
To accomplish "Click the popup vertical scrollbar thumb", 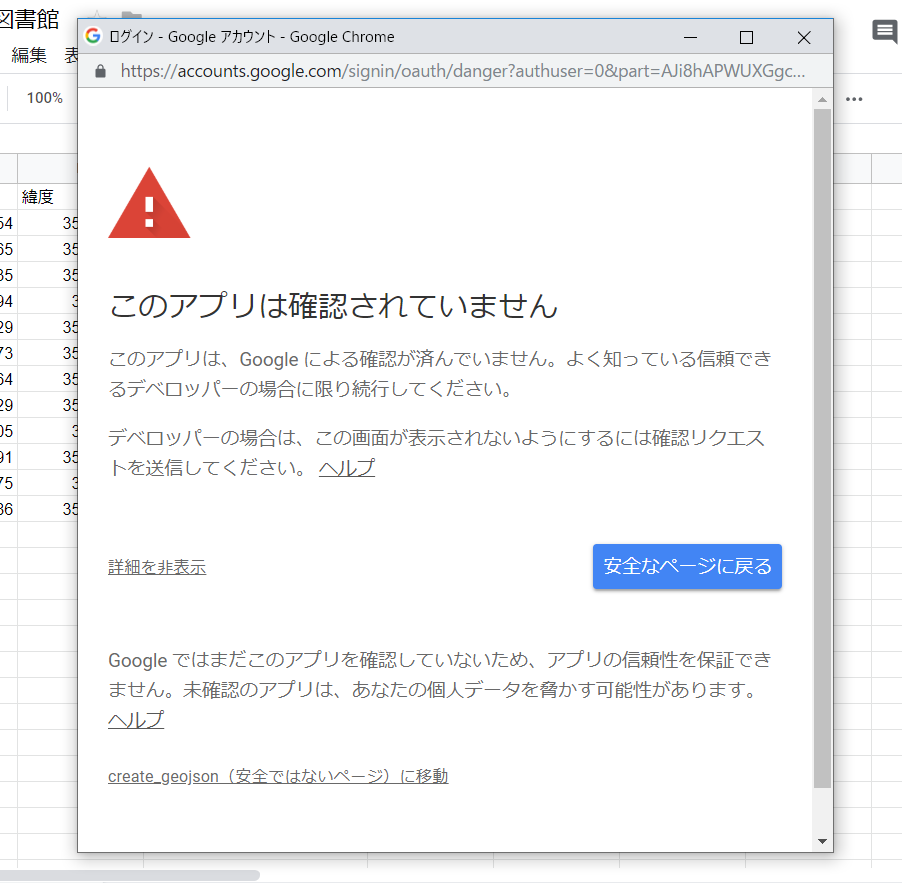I will (823, 448).
